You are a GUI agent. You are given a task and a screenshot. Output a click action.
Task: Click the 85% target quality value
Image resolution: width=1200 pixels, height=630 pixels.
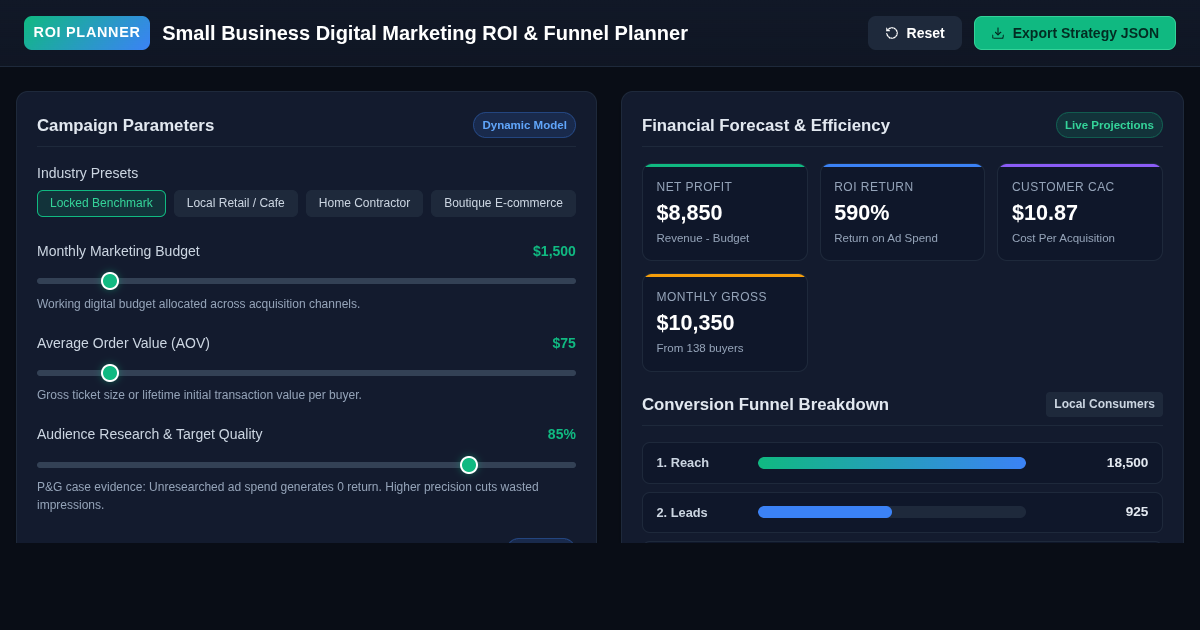[x=562, y=434]
